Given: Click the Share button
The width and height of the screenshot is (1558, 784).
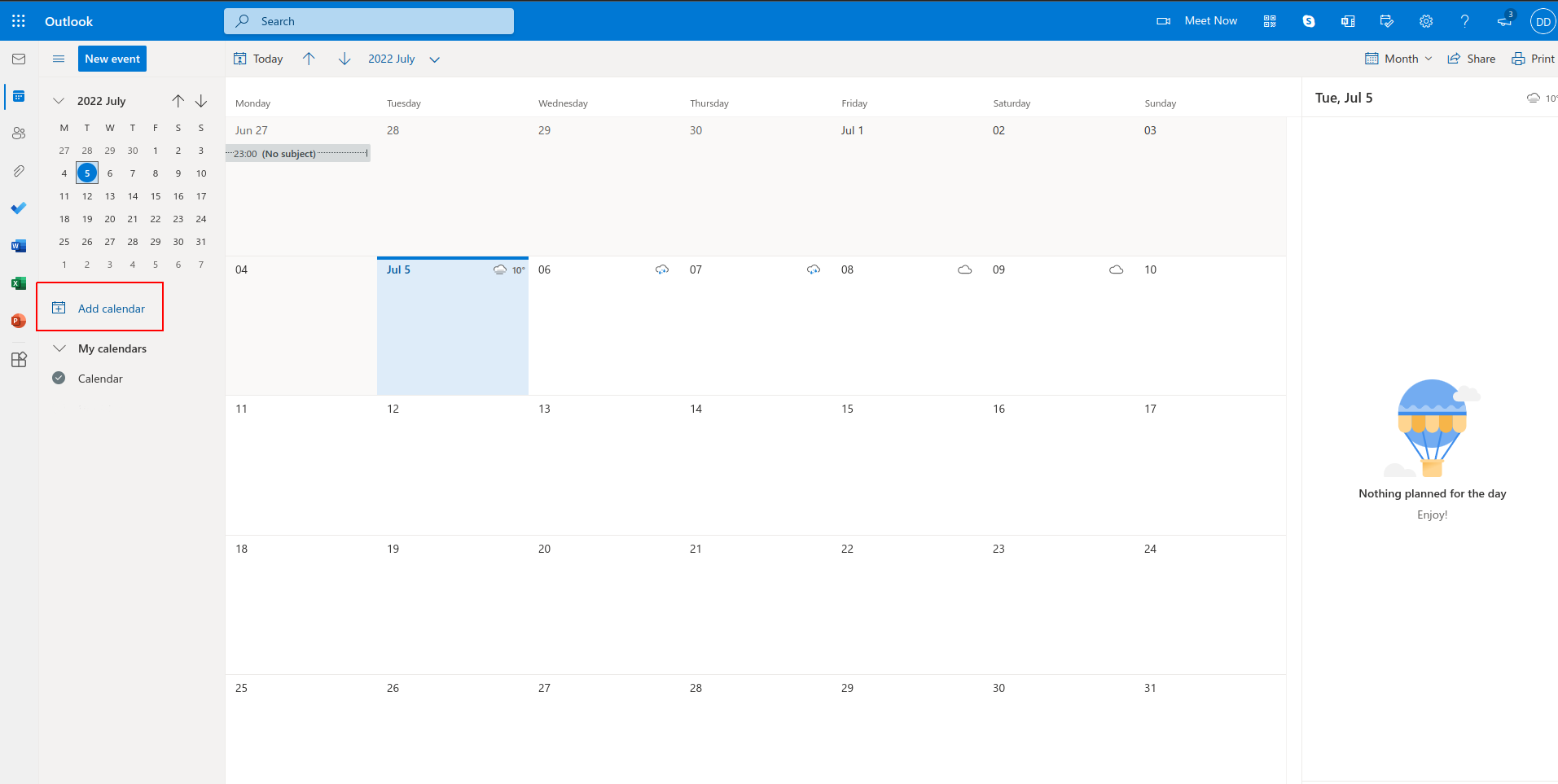Looking at the screenshot, I should [x=1471, y=59].
